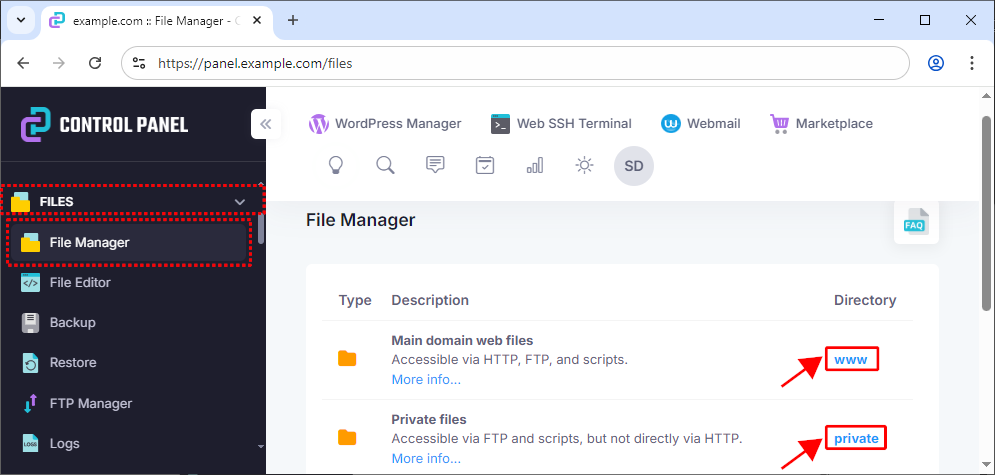This screenshot has width=995, height=475.
Task: Click the Main domain web files title
Action: [463, 341]
